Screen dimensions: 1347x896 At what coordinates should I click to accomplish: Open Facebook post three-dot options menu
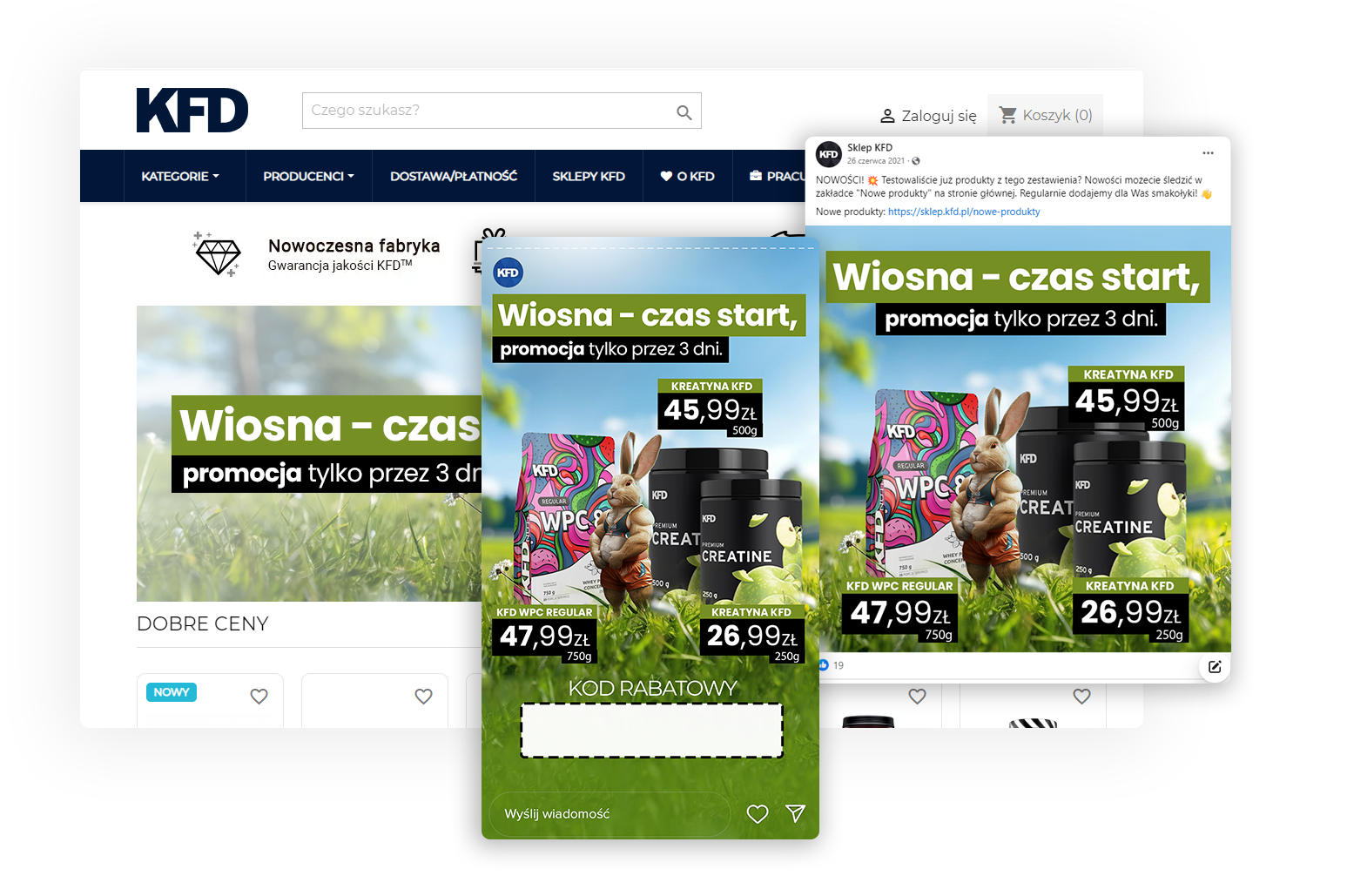1208,153
